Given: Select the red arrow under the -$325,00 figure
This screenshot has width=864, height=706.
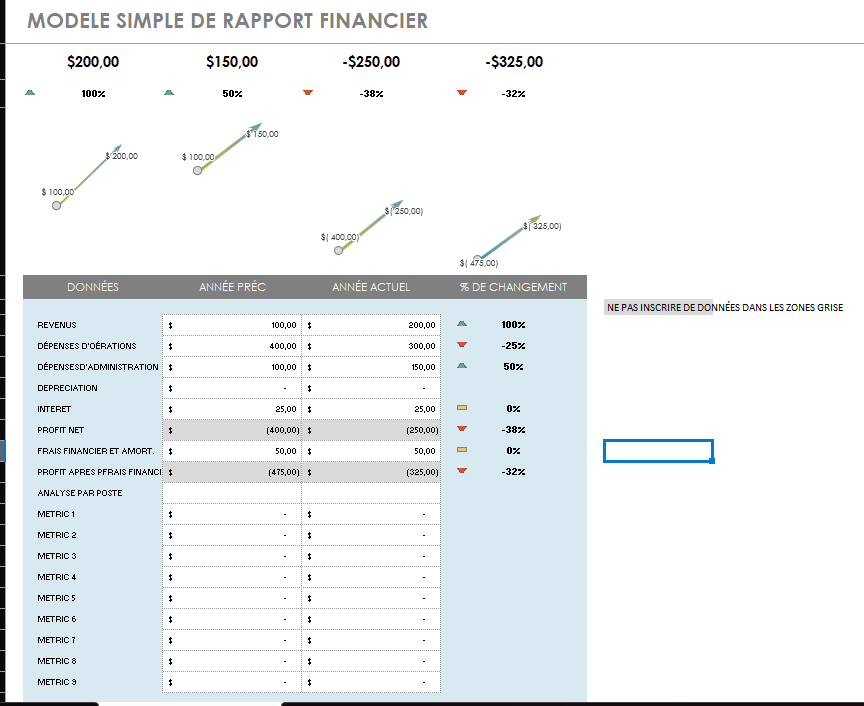Looking at the screenshot, I should click(461, 91).
